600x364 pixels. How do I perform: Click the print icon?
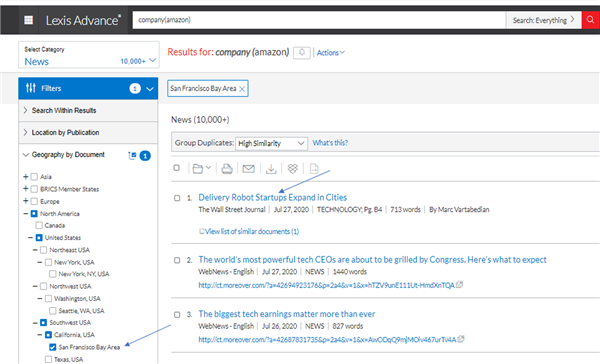[x=227, y=168]
